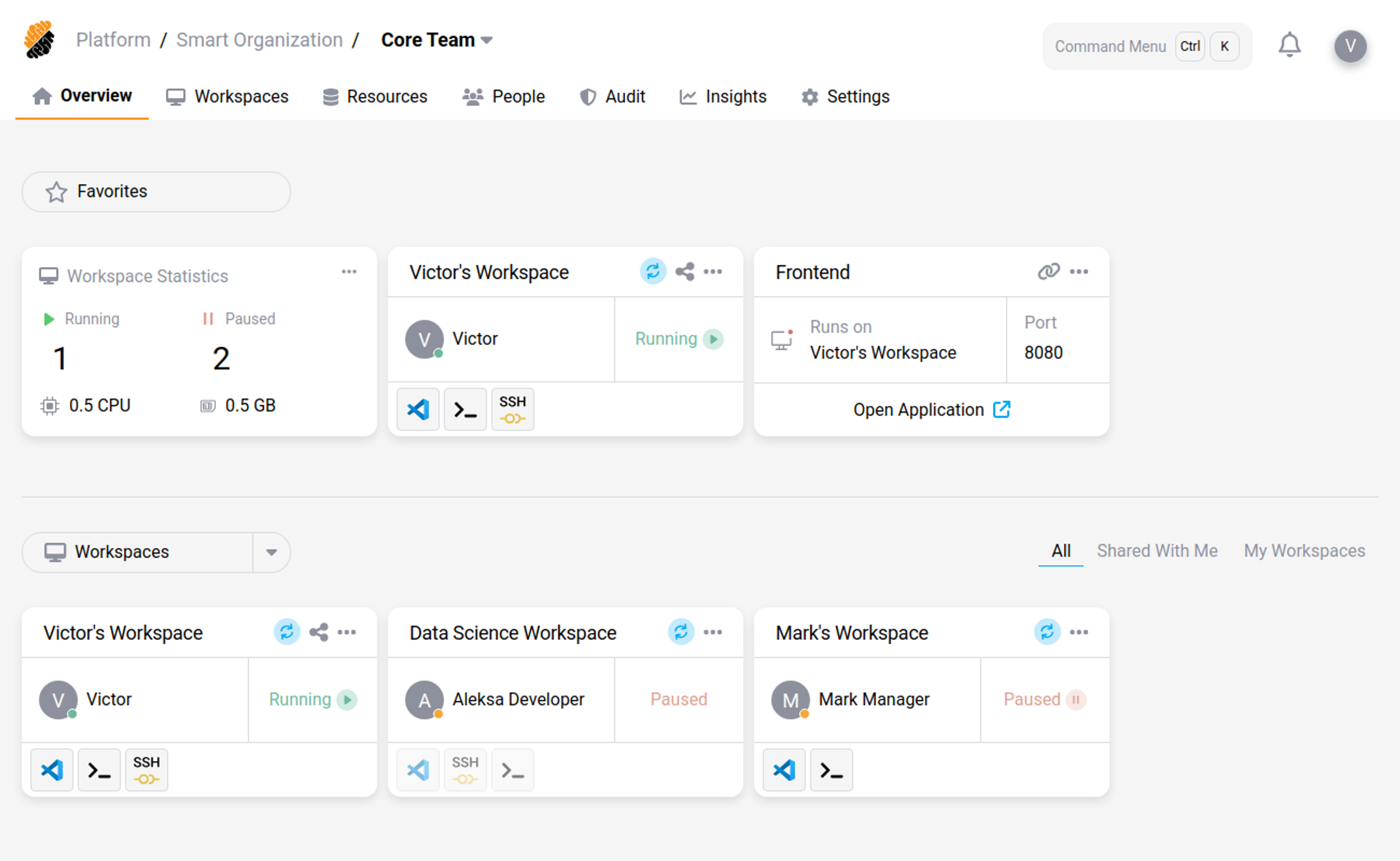Image resolution: width=1400 pixels, height=861 pixels.
Task: Click Smart Organization breadcrumb
Action: pyautogui.click(x=259, y=40)
